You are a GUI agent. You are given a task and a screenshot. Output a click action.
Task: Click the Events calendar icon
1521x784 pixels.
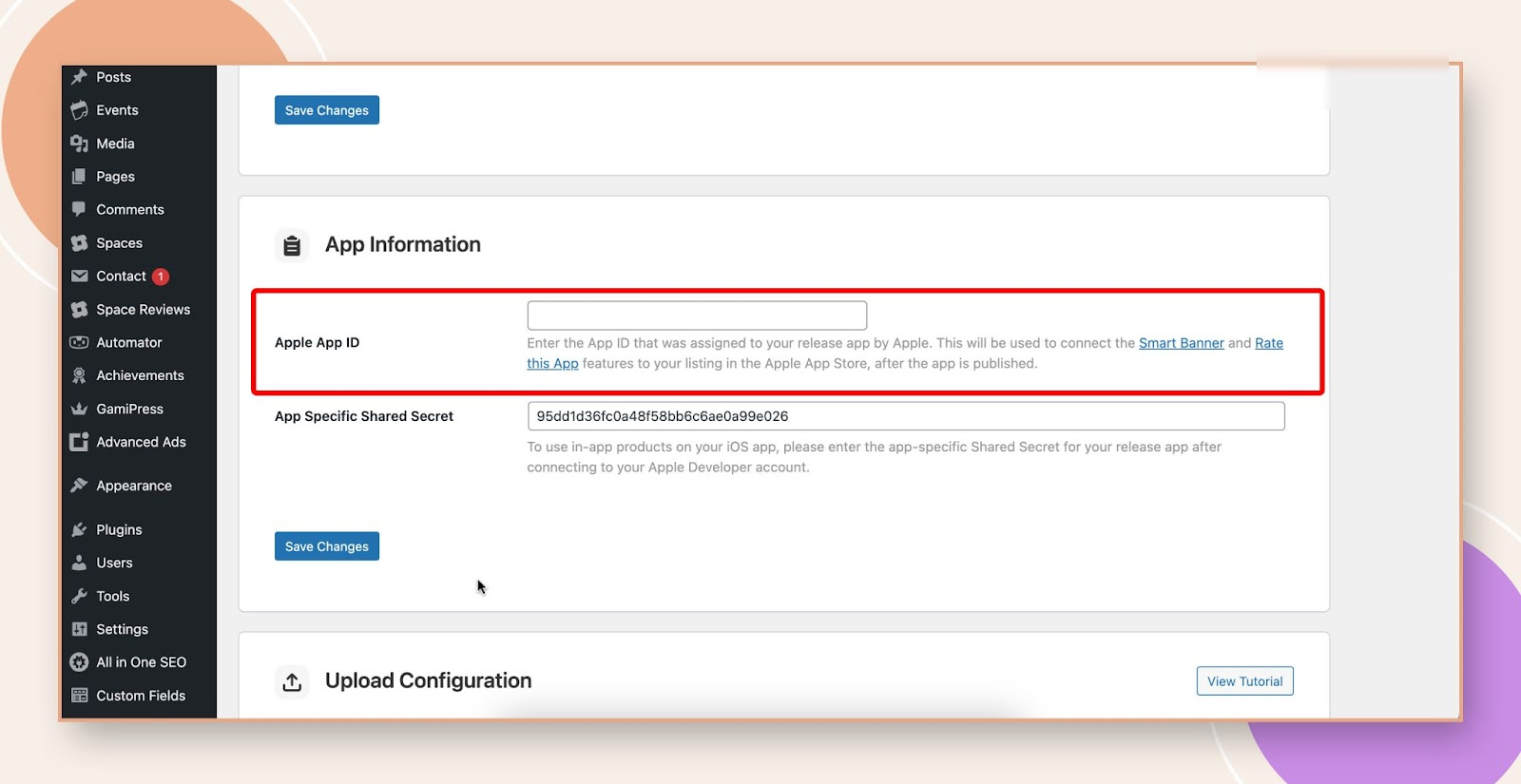click(x=79, y=110)
